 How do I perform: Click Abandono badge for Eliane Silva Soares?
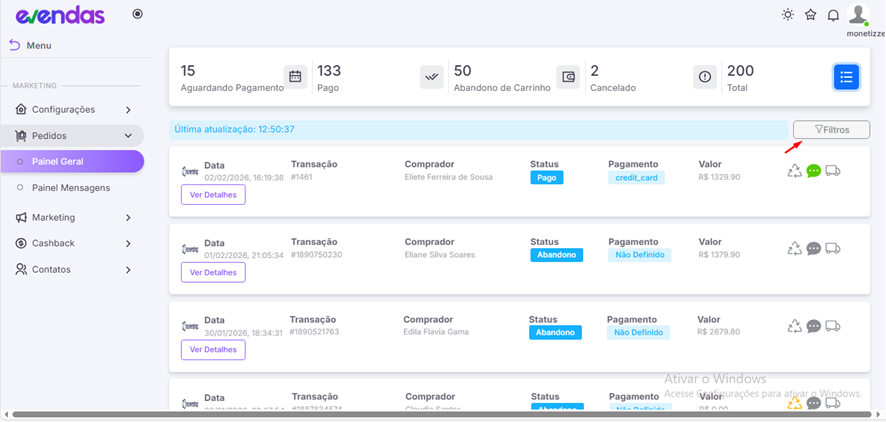(557, 255)
